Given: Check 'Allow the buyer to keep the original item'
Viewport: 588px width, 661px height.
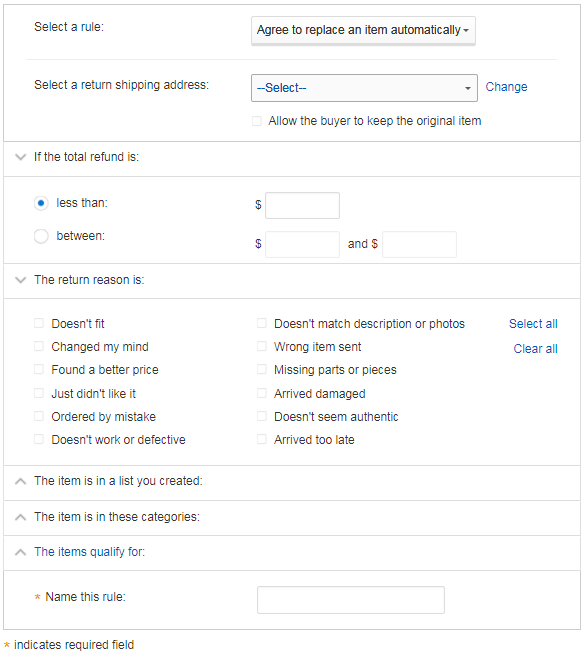Looking at the screenshot, I should click(257, 121).
